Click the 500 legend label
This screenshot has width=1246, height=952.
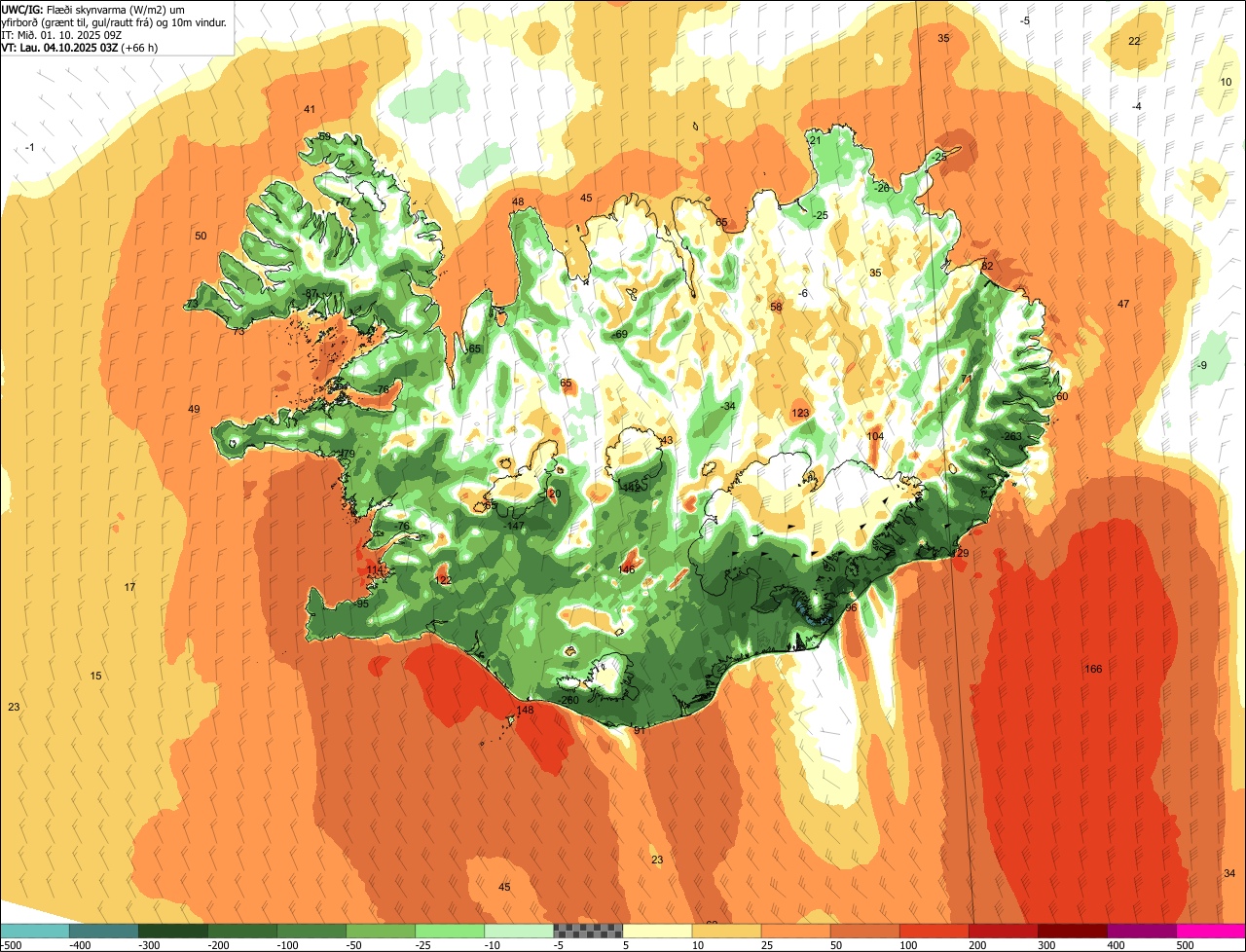coord(1185,945)
